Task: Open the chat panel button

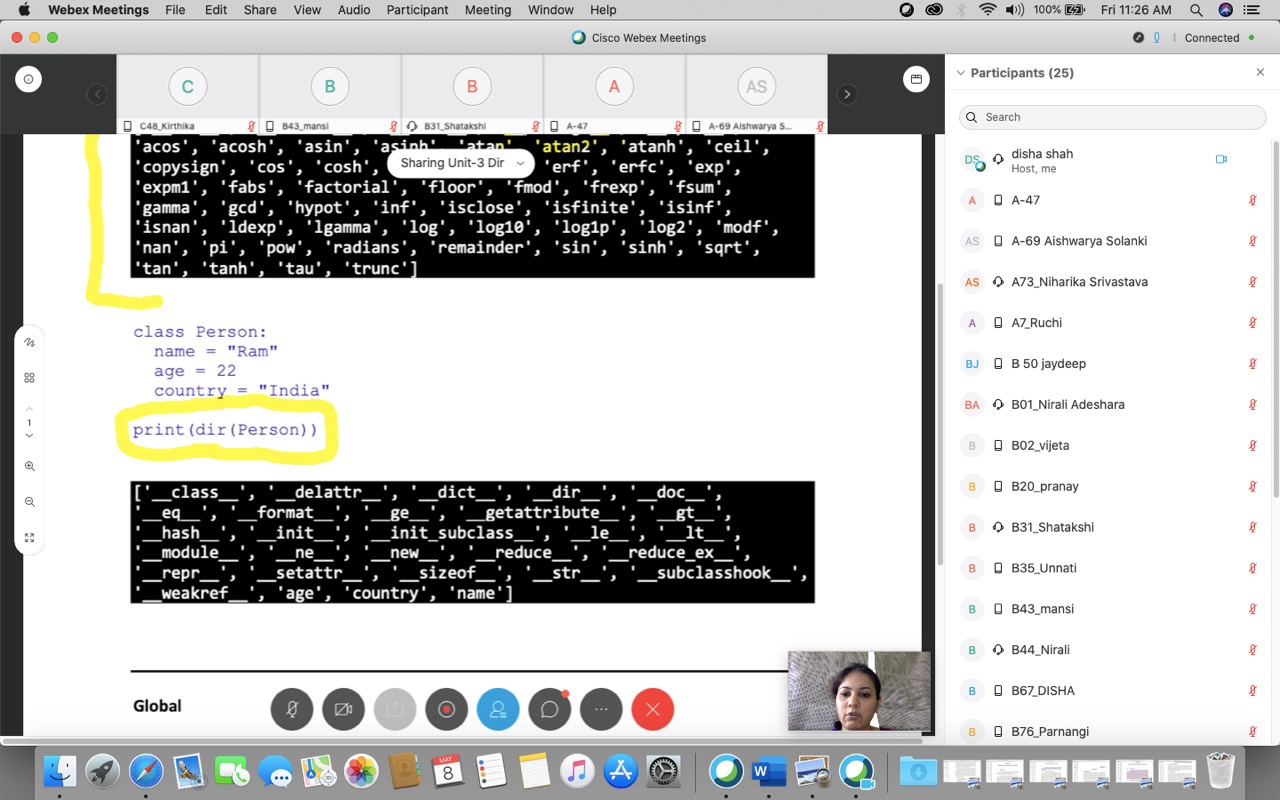Action: pos(550,709)
